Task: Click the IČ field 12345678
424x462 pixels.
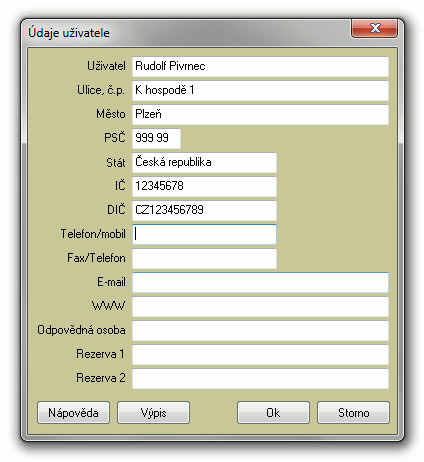Action: pos(204,186)
